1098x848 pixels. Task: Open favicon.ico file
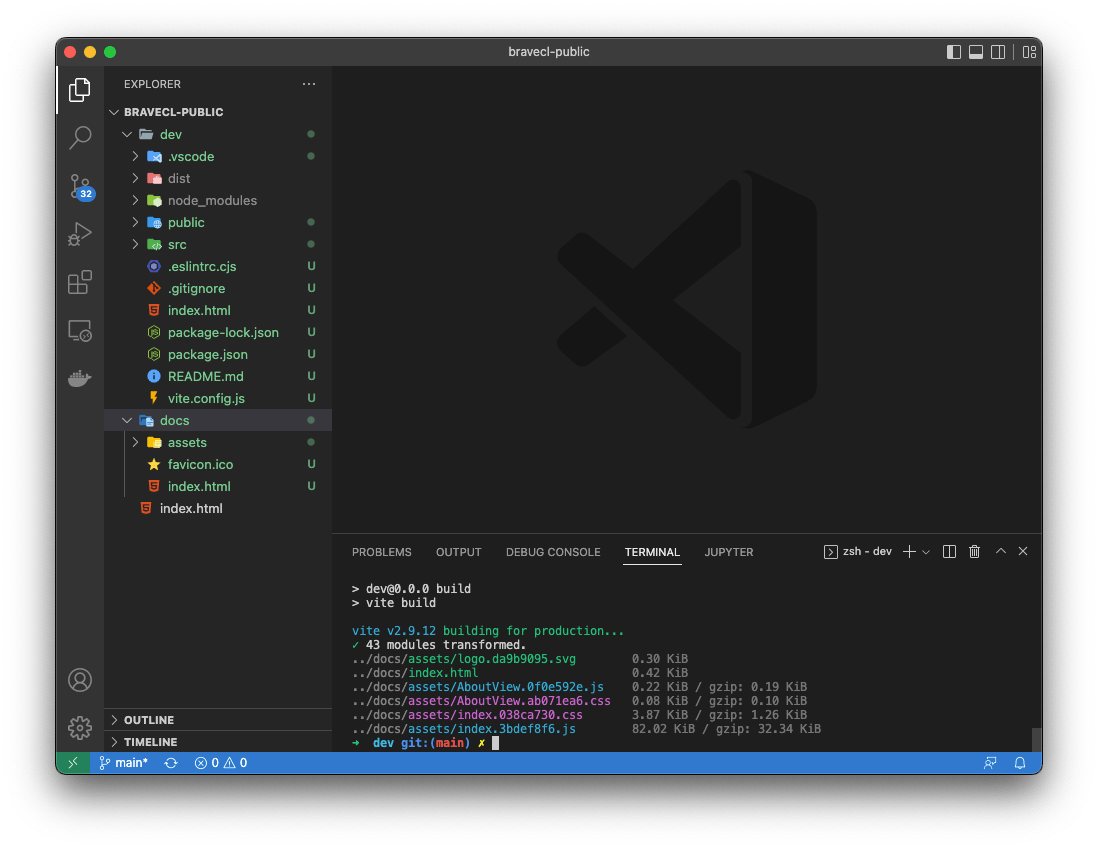218,464
